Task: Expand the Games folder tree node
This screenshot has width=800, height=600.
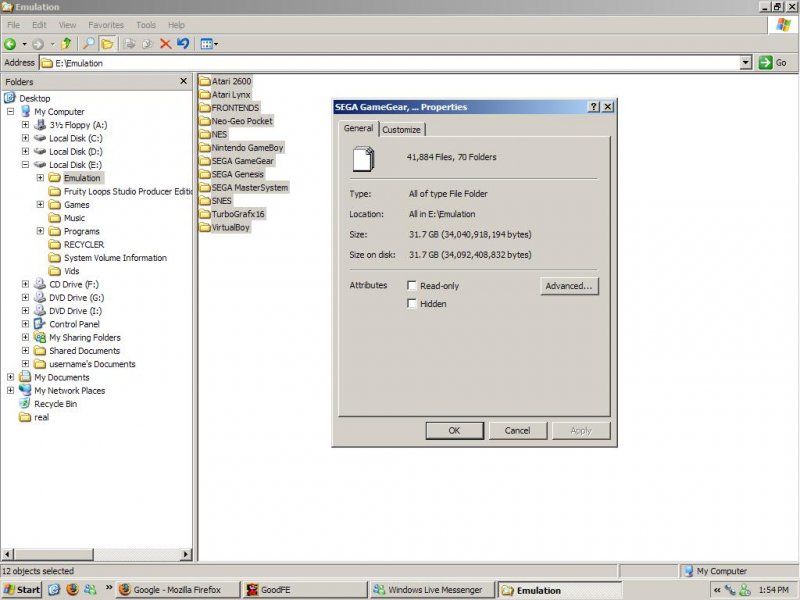Action: pos(40,204)
